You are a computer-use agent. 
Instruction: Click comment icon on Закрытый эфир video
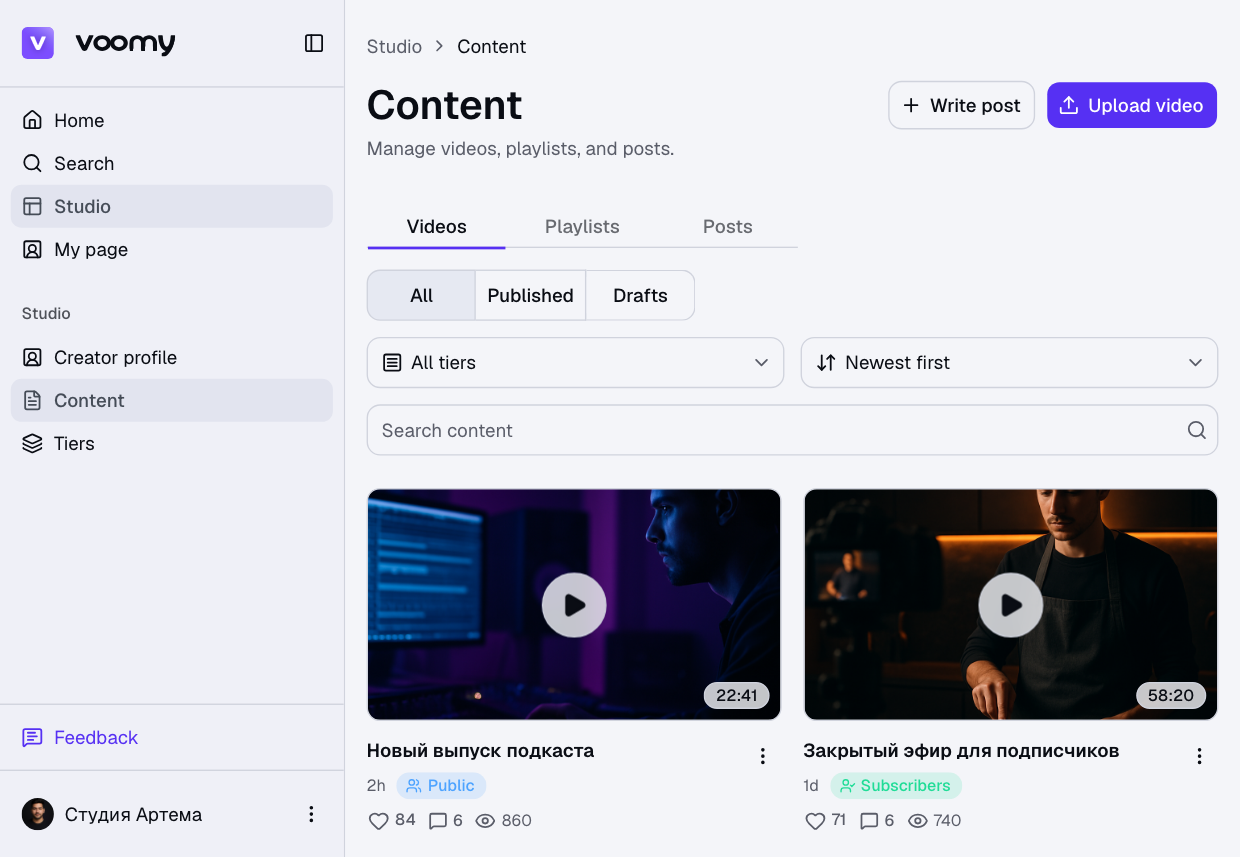[x=870, y=821]
